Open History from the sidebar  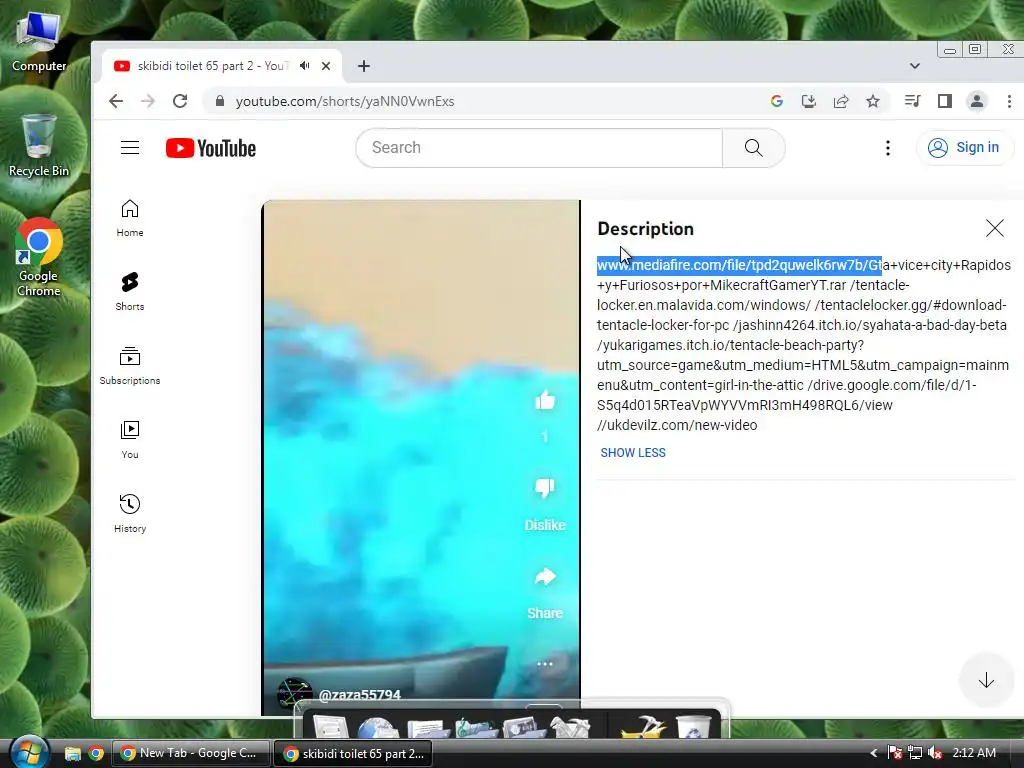tap(130, 514)
